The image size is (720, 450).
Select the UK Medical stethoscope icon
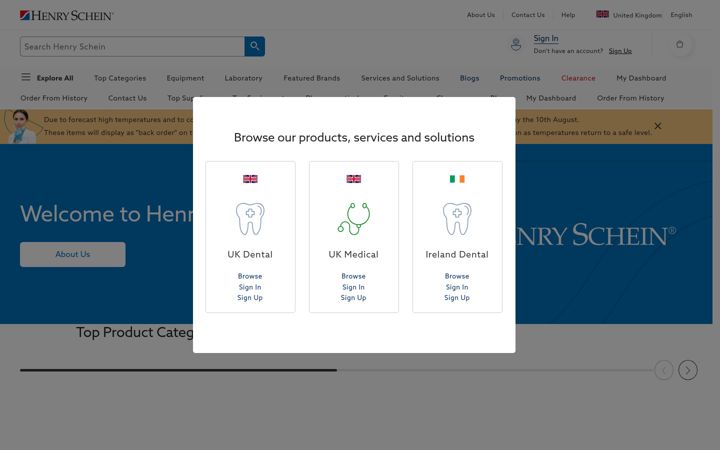354,219
